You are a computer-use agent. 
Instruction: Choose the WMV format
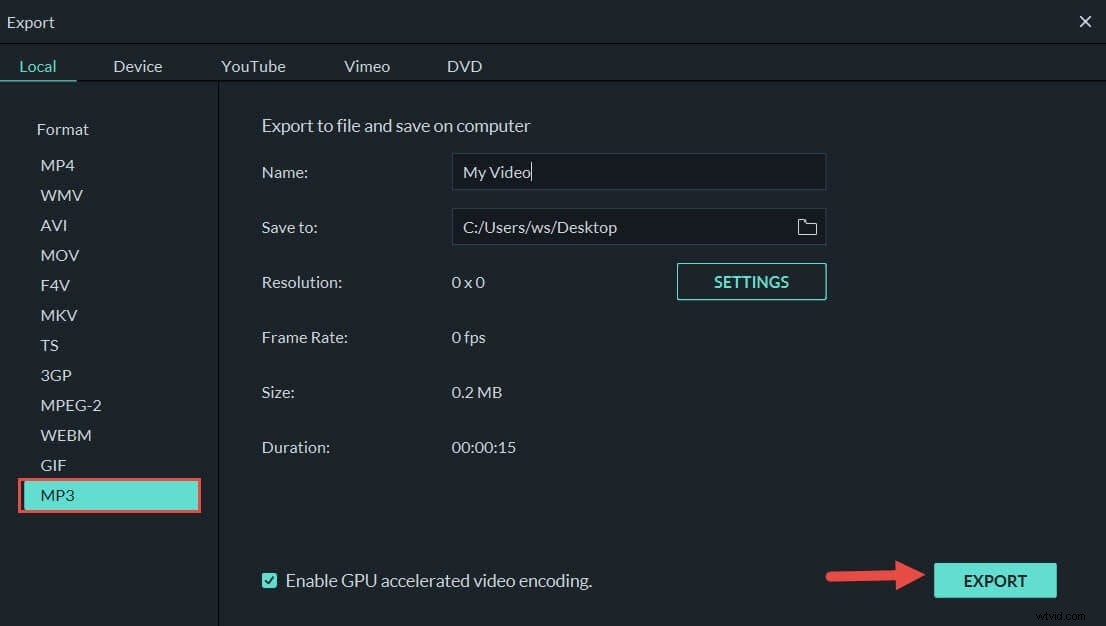(61, 195)
